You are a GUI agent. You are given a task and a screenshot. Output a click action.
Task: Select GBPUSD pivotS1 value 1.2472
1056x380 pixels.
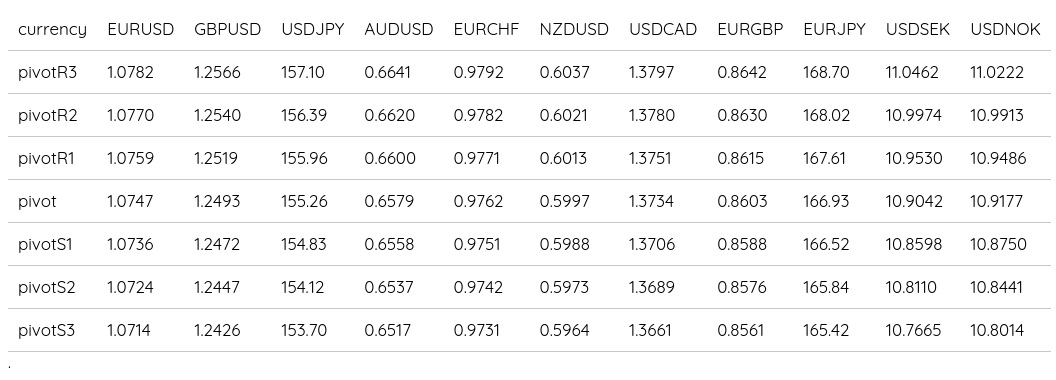click(217, 244)
